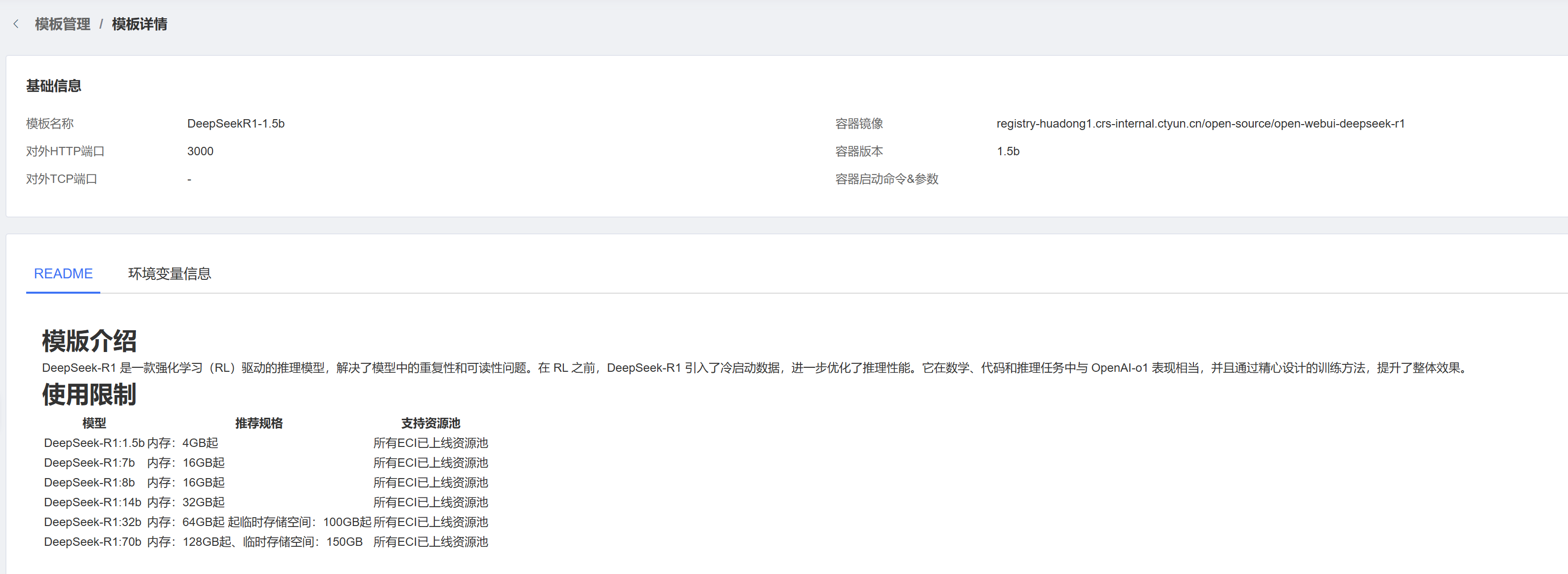
Task: Click the container image registry URL
Action: coord(1200,124)
